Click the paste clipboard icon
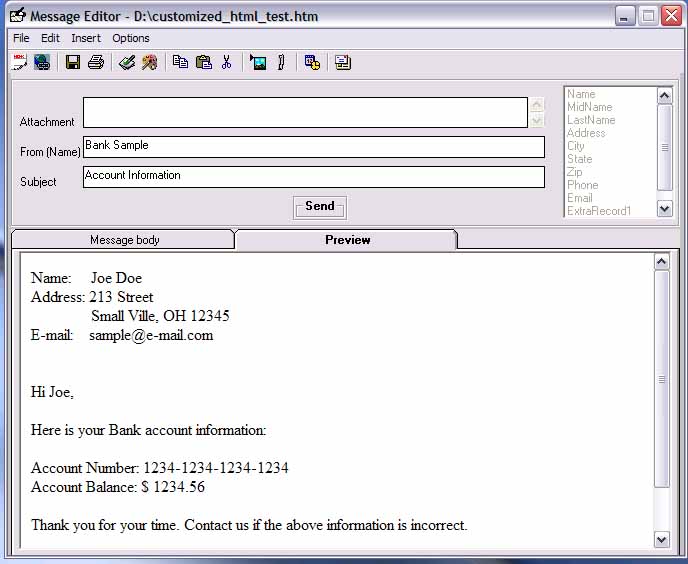 [x=204, y=62]
